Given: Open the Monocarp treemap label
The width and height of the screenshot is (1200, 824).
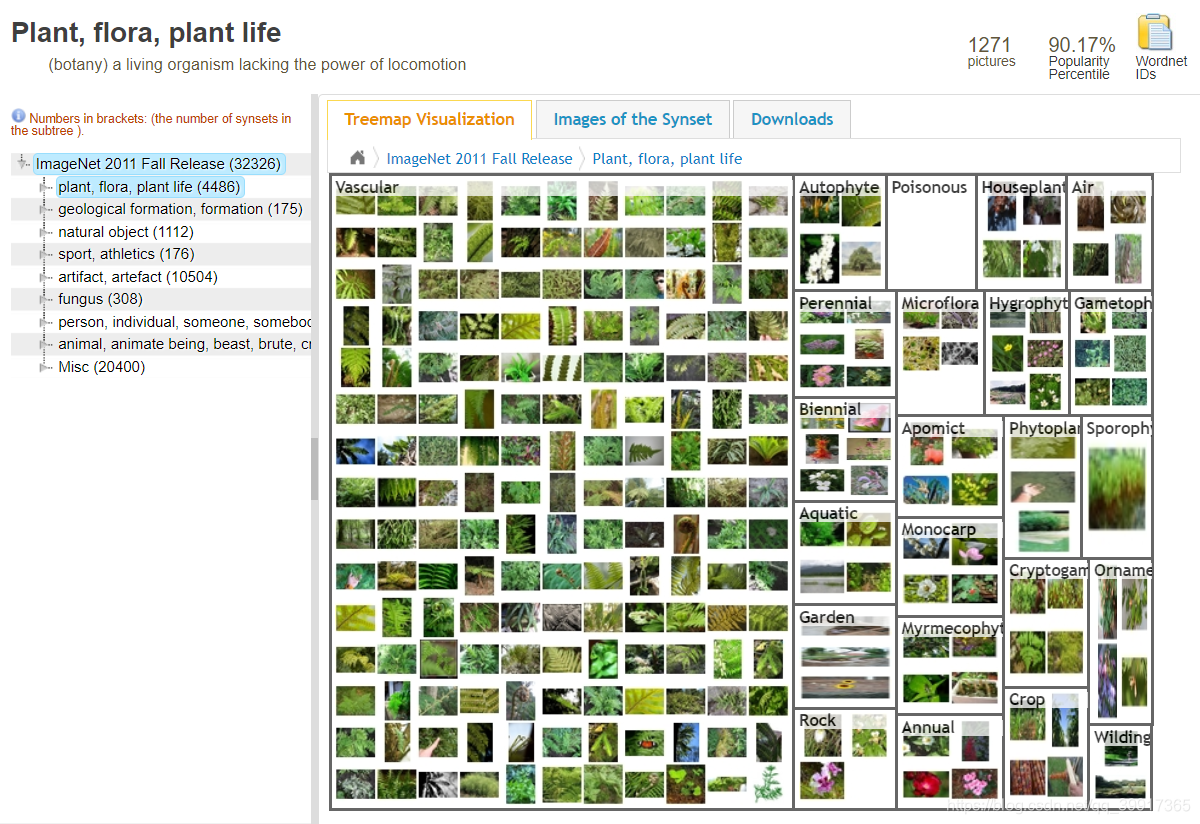Looking at the screenshot, I should pyautogui.click(x=938, y=529).
